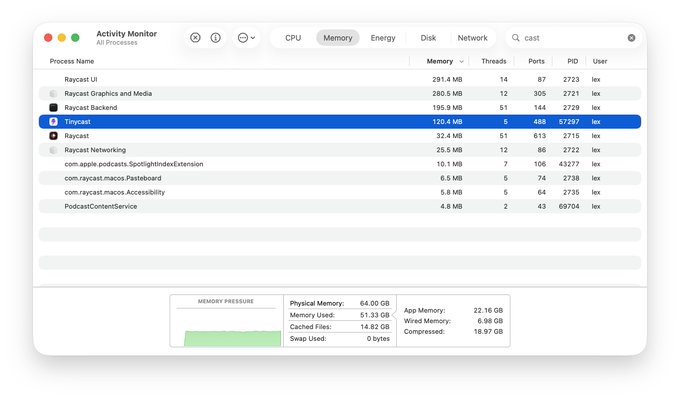Click the Compressed 18.97 GB value

pos(488,331)
